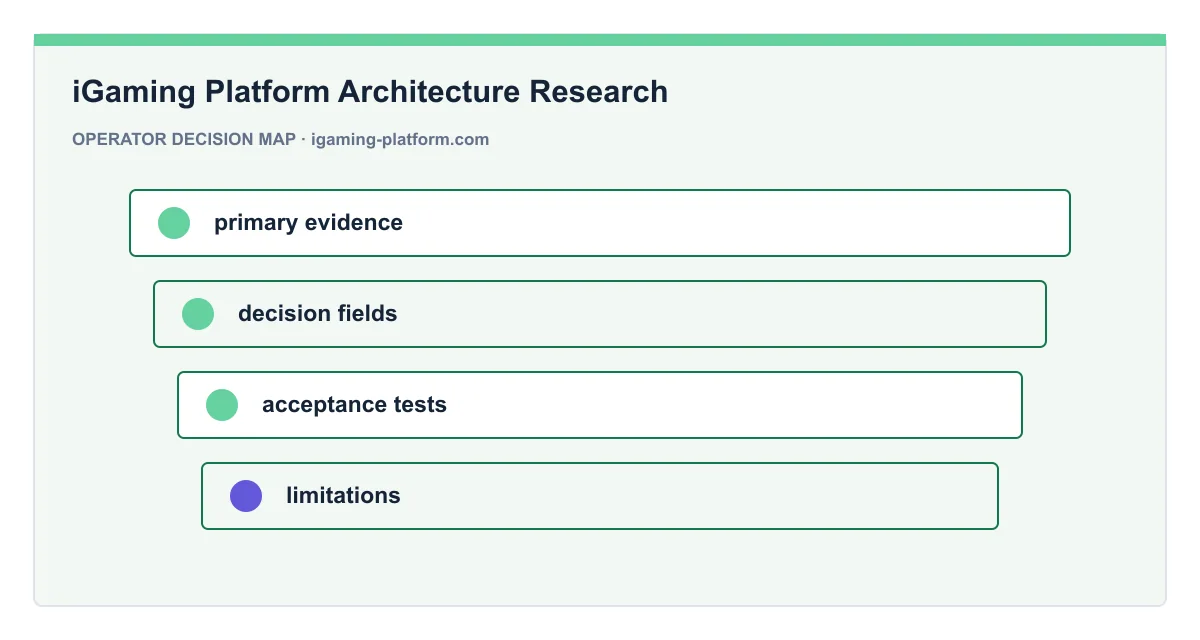Click the green dot beside acceptance tests

pos(222,405)
